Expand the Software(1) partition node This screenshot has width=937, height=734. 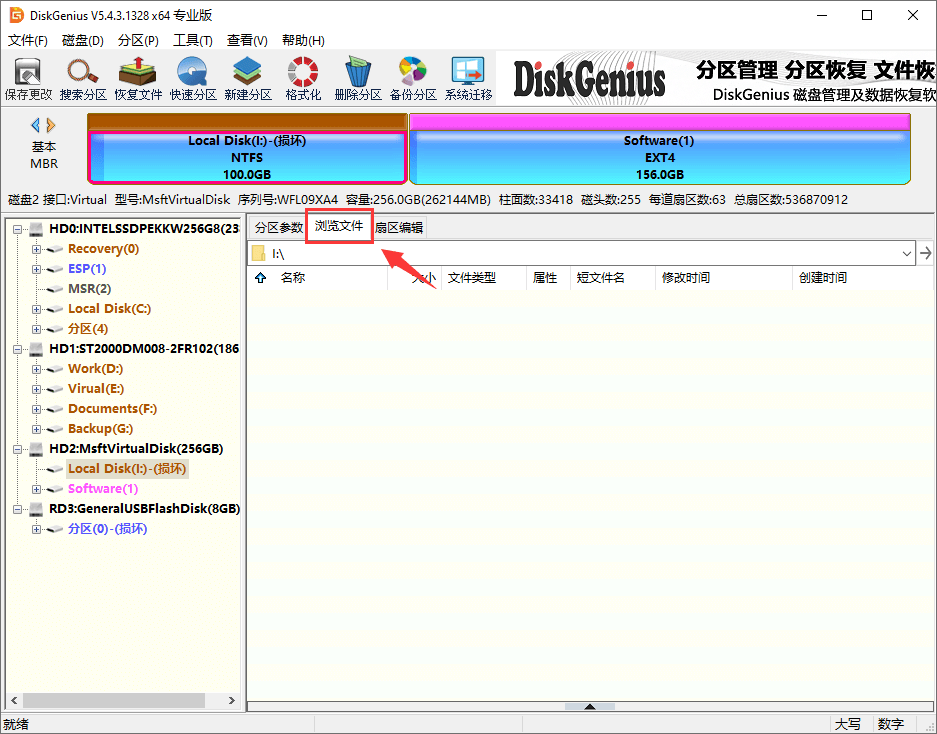(36, 490)
